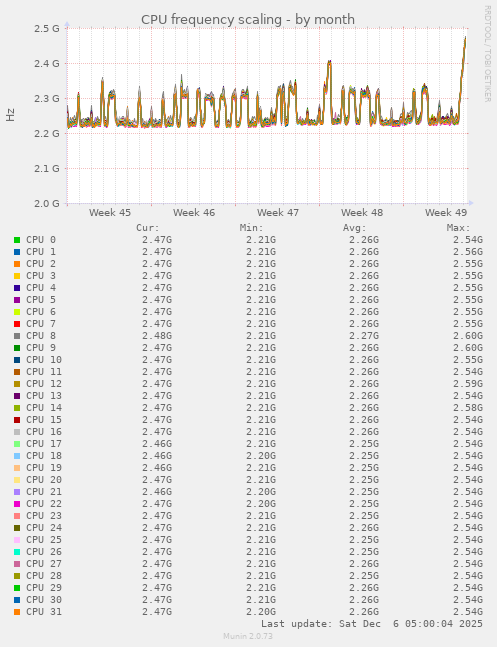The width and height of the screenshot is (497, 647).
Task: Click the 'Cur:' column header
Action: click(x=148, y=228)
